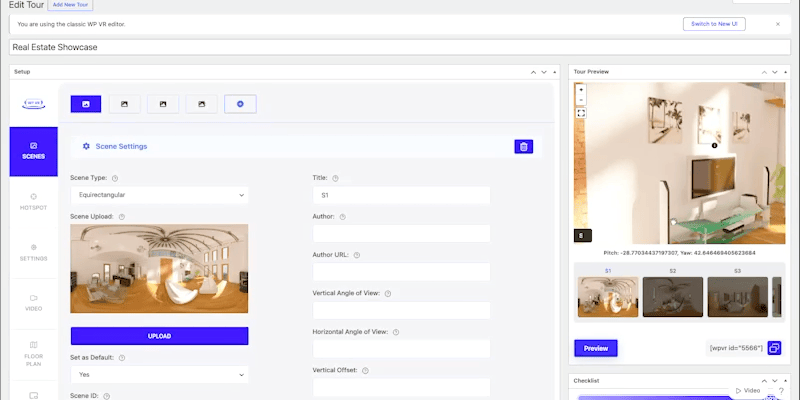Click the WP VR logo
This screenshot has height=400, width=800.
point(34,104)
